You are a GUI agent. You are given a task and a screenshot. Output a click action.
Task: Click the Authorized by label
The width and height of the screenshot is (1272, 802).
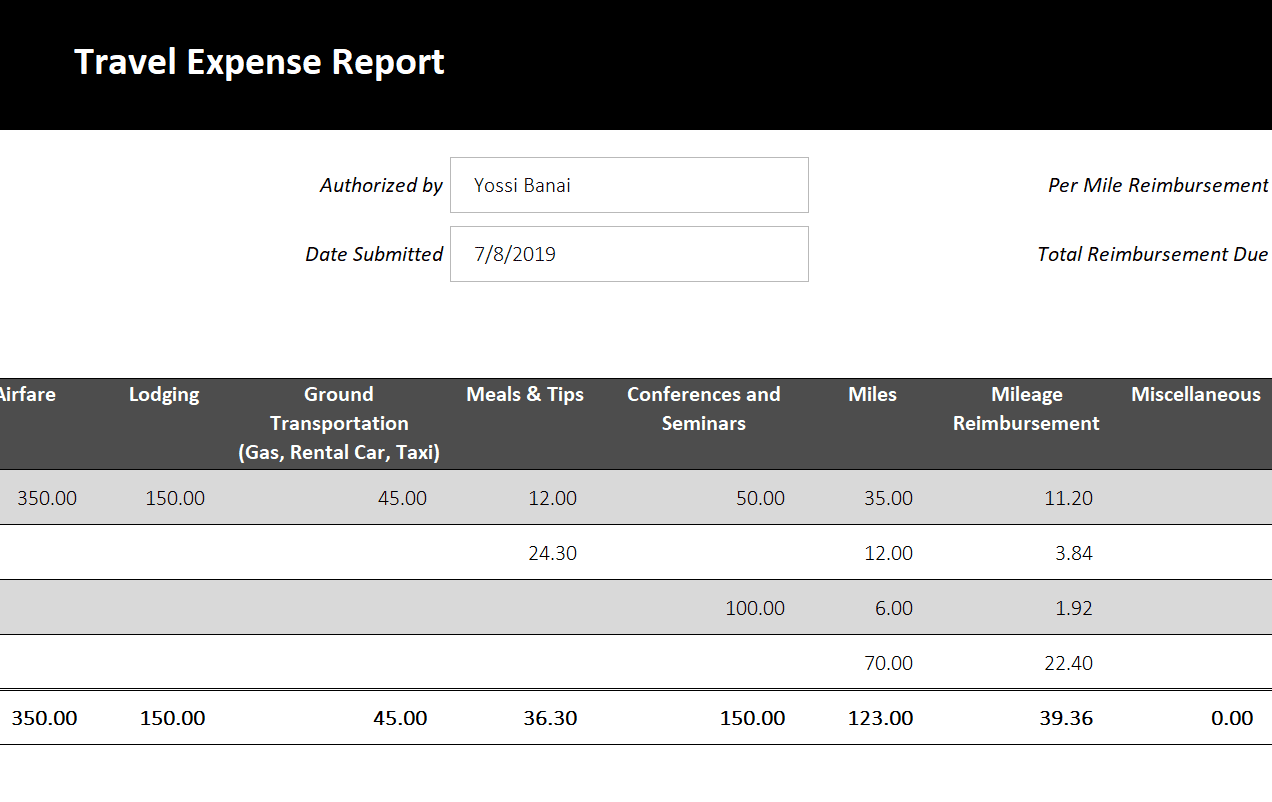click(381, 185)
